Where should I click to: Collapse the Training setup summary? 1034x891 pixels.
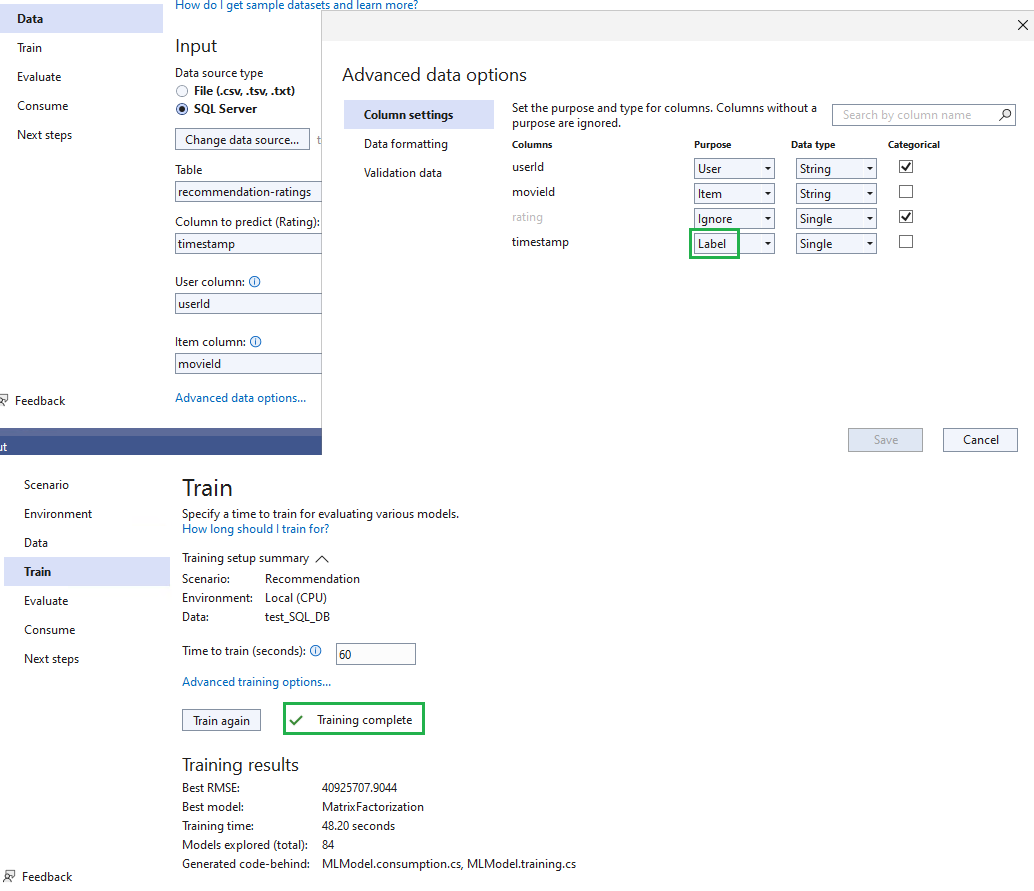tap(322, 558)
